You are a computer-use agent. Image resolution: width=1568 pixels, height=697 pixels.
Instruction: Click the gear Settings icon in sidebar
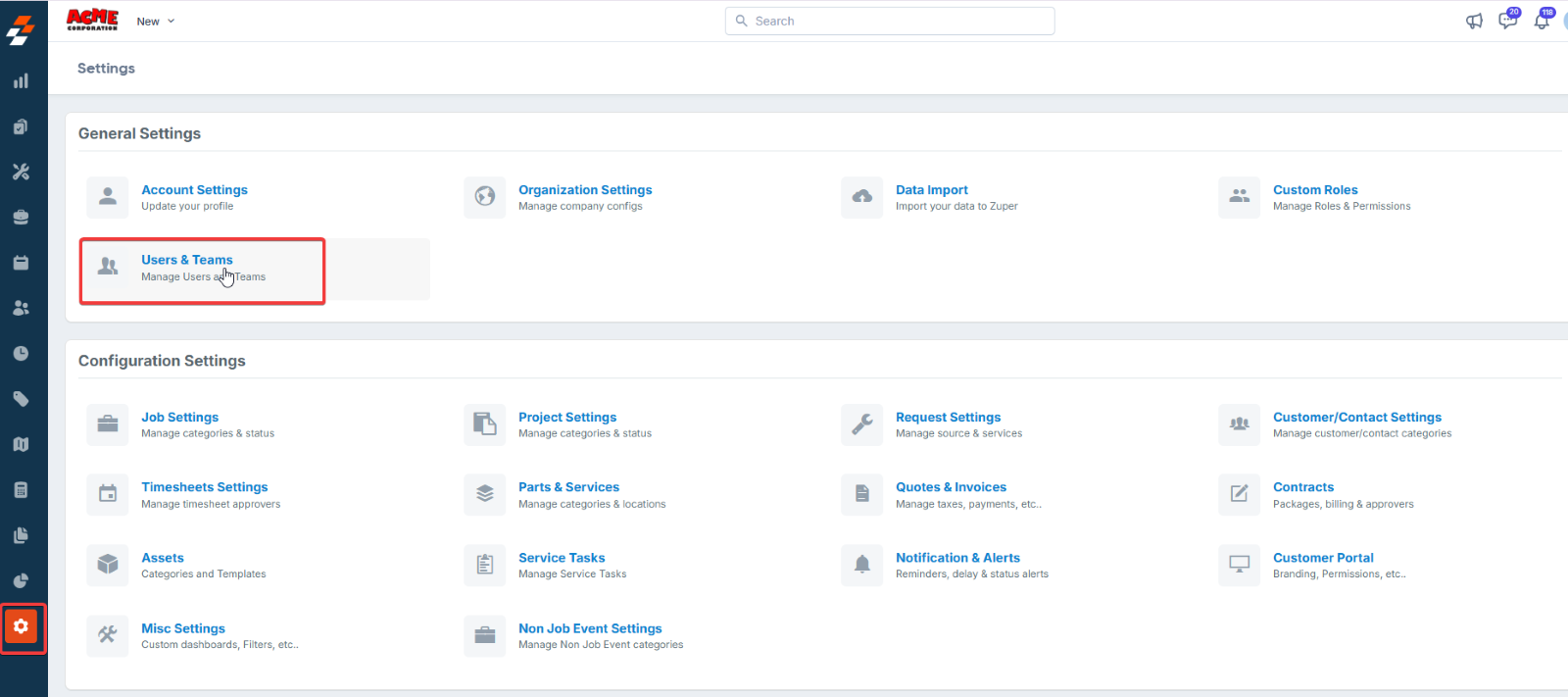(x=22, y=626)
